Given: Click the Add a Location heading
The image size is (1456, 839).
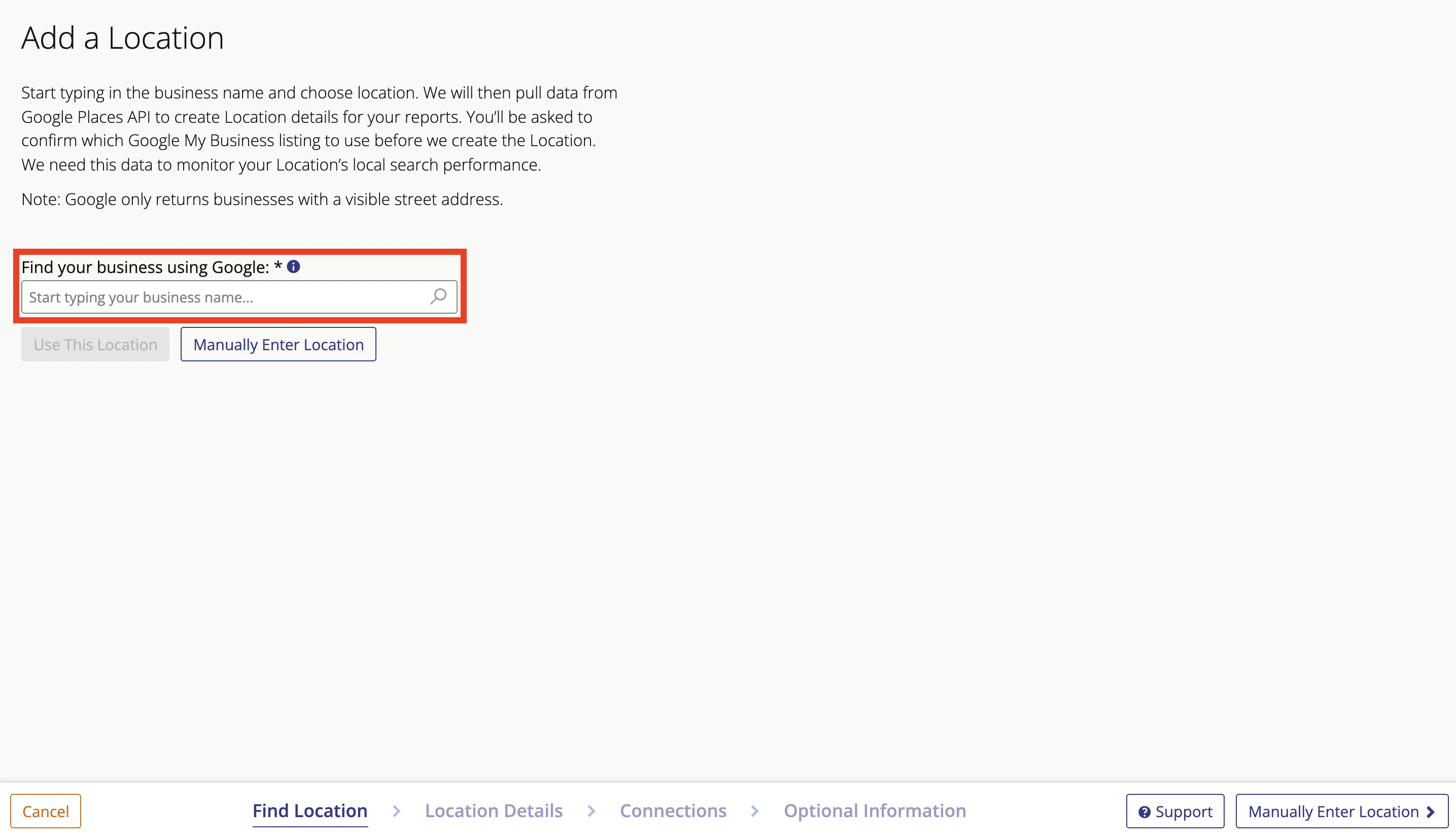Looking at the screenshot, I should pos(123,38).
